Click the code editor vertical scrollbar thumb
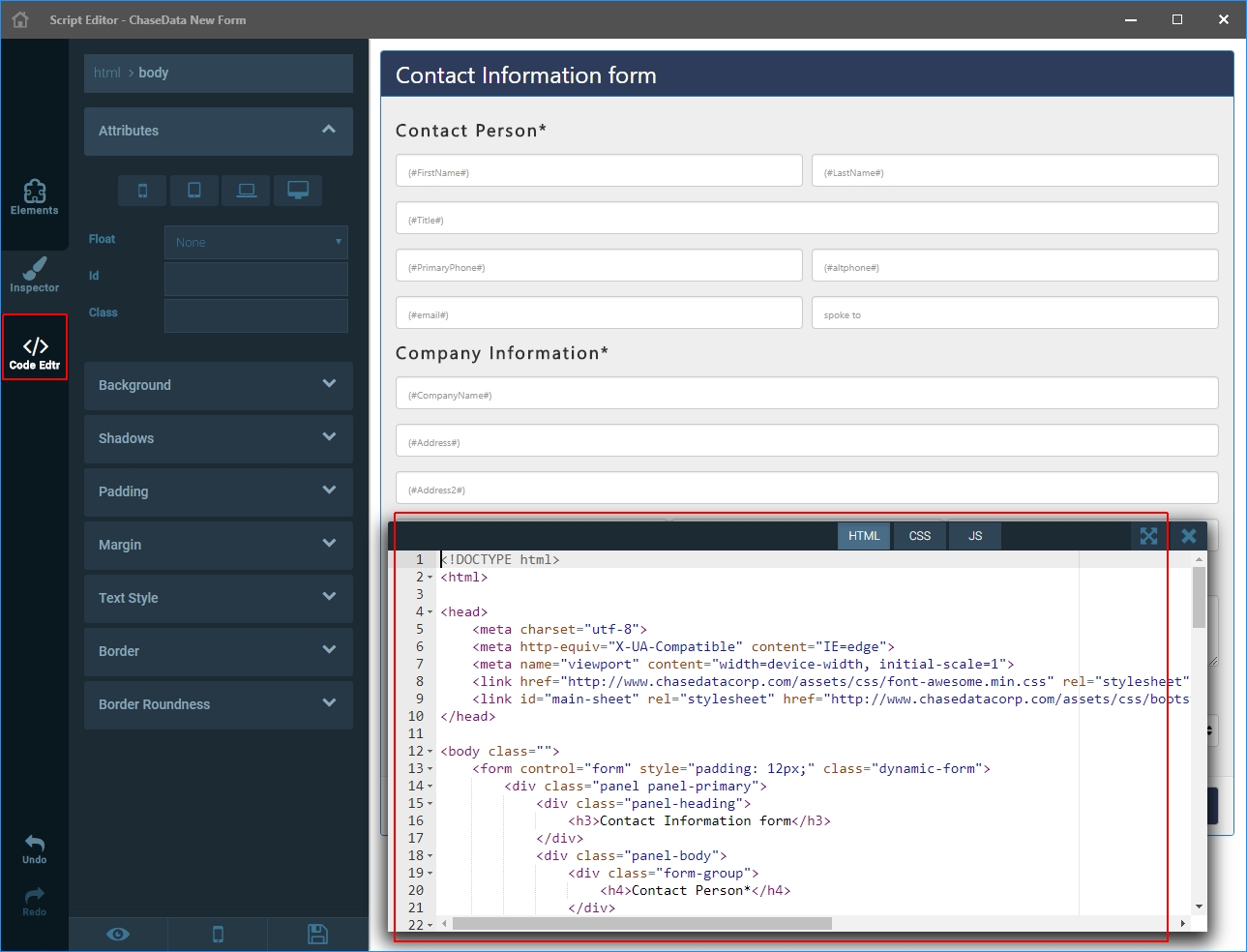This screenshot has height=952, width=1247. point(1199,597)
